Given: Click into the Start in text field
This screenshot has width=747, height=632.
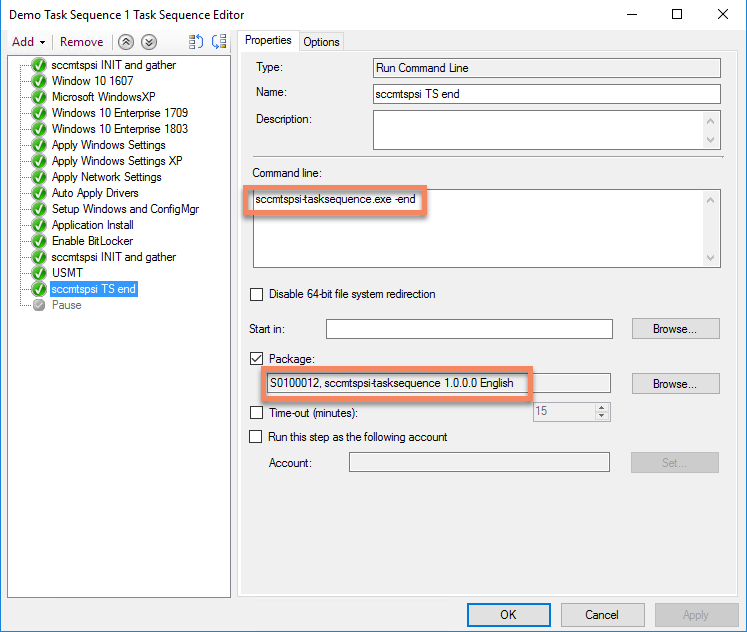Looking at the screenshot, I should pyautogui.click(x=469, y=329).
